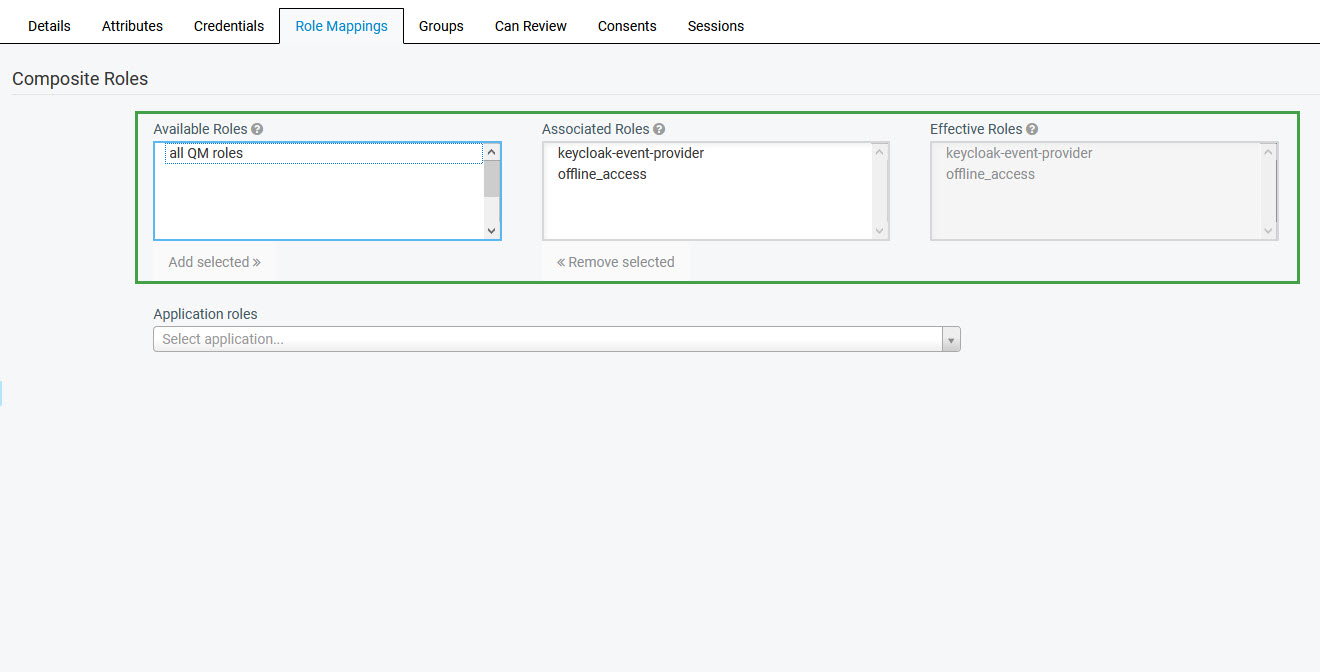Go to the Credentials tab

[229, 26]
